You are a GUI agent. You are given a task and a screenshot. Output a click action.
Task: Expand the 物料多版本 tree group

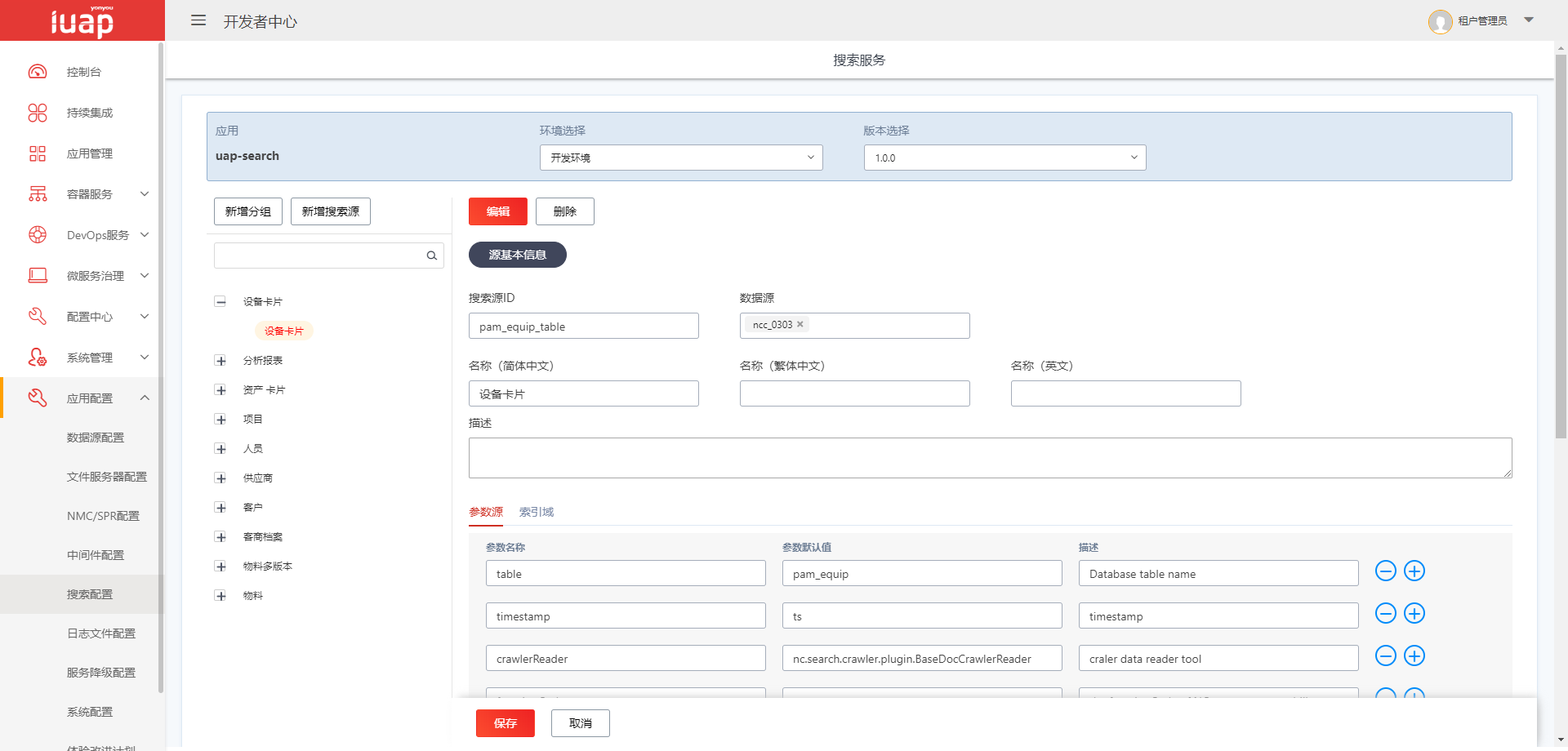[x=220, y=566]
